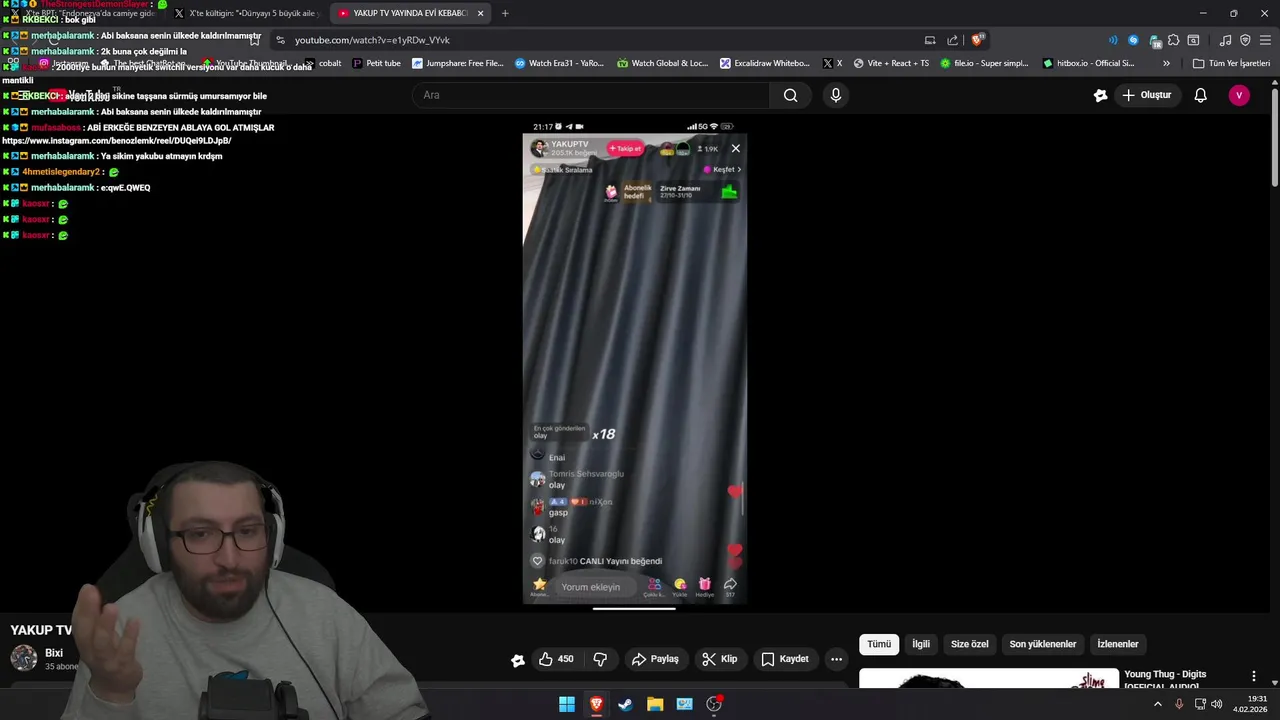Select the Size özel filter chip
1280x720 pixels.
[x=969, y=644]
